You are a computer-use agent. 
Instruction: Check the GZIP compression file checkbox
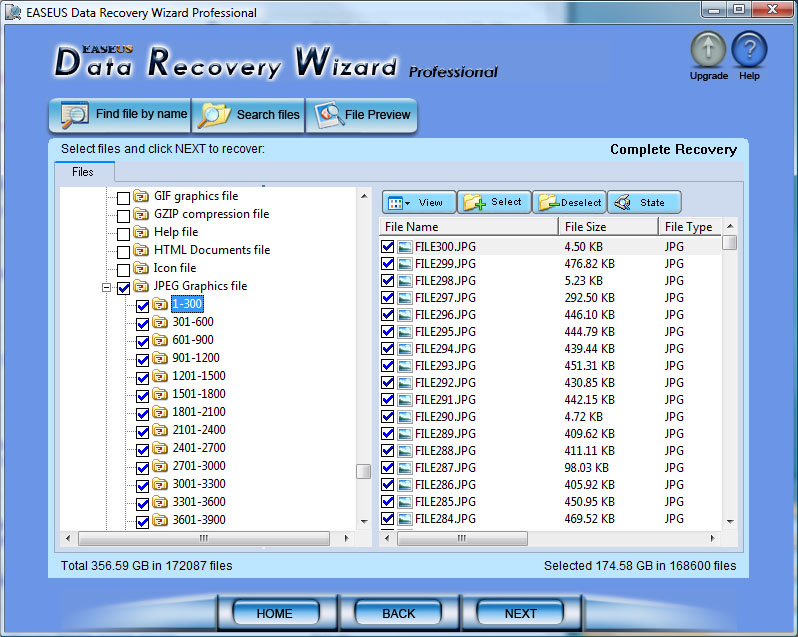[123, 216]
